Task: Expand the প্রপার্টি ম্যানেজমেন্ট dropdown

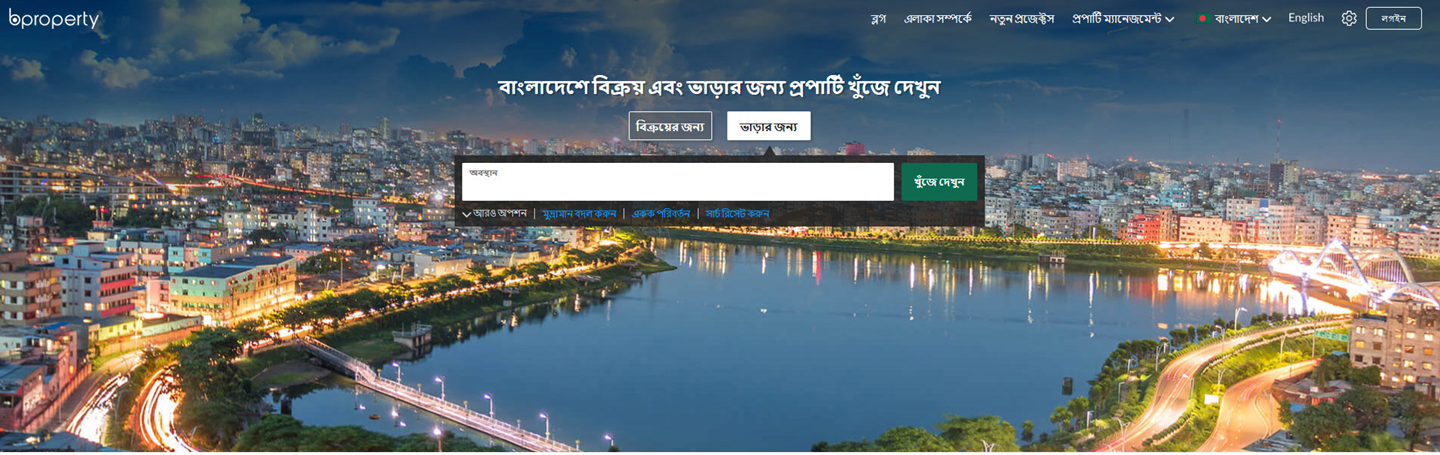Action: pyautogui.click(x=1123, y=18)
